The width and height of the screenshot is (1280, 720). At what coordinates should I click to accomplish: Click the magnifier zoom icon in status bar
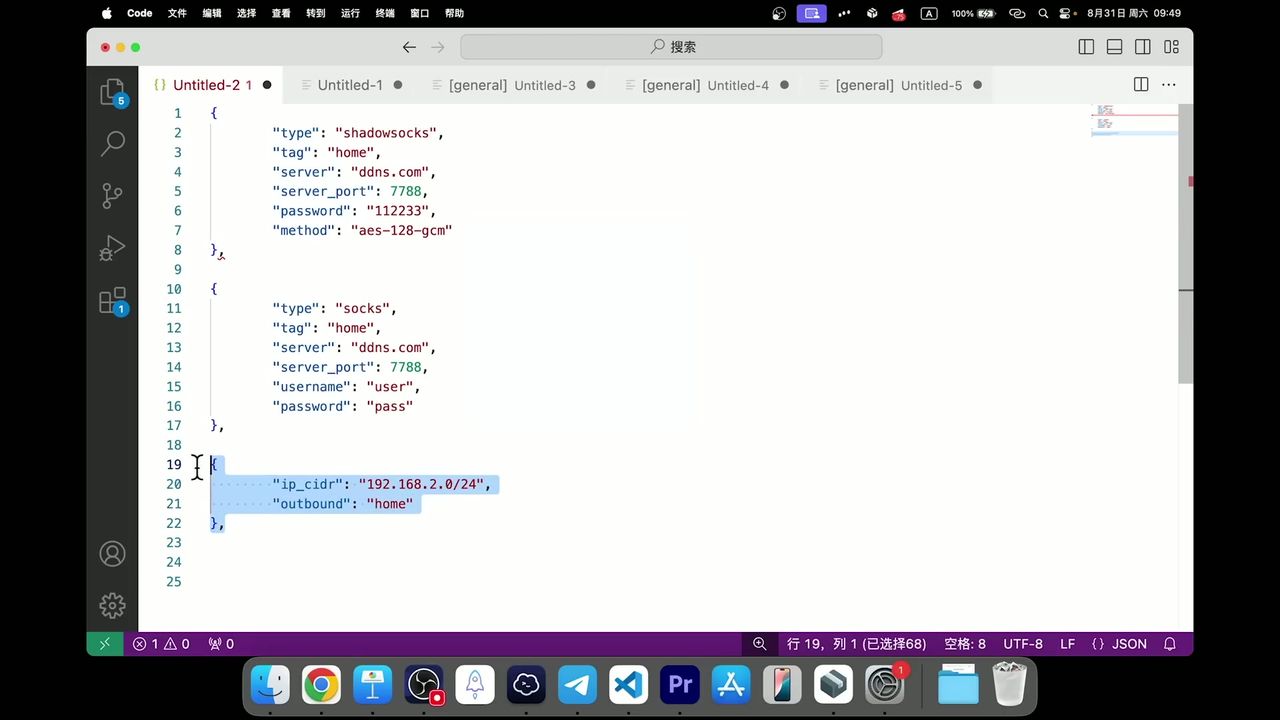pos(760,644)
